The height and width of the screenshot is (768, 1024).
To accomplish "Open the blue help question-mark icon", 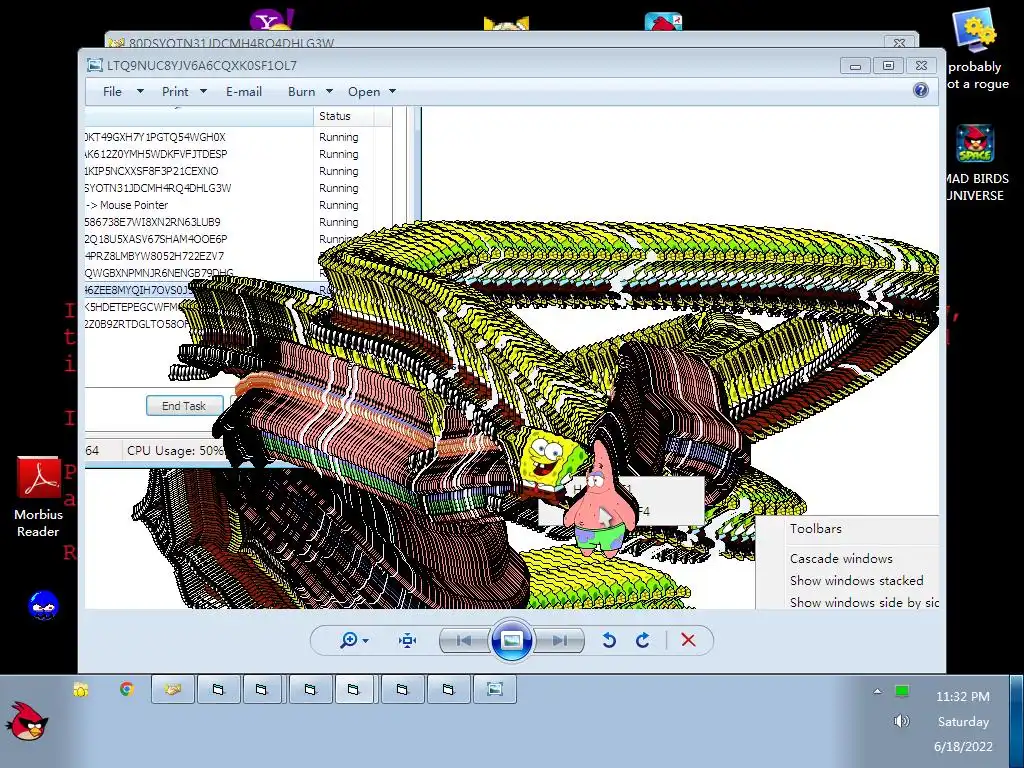I will (921, 90).
